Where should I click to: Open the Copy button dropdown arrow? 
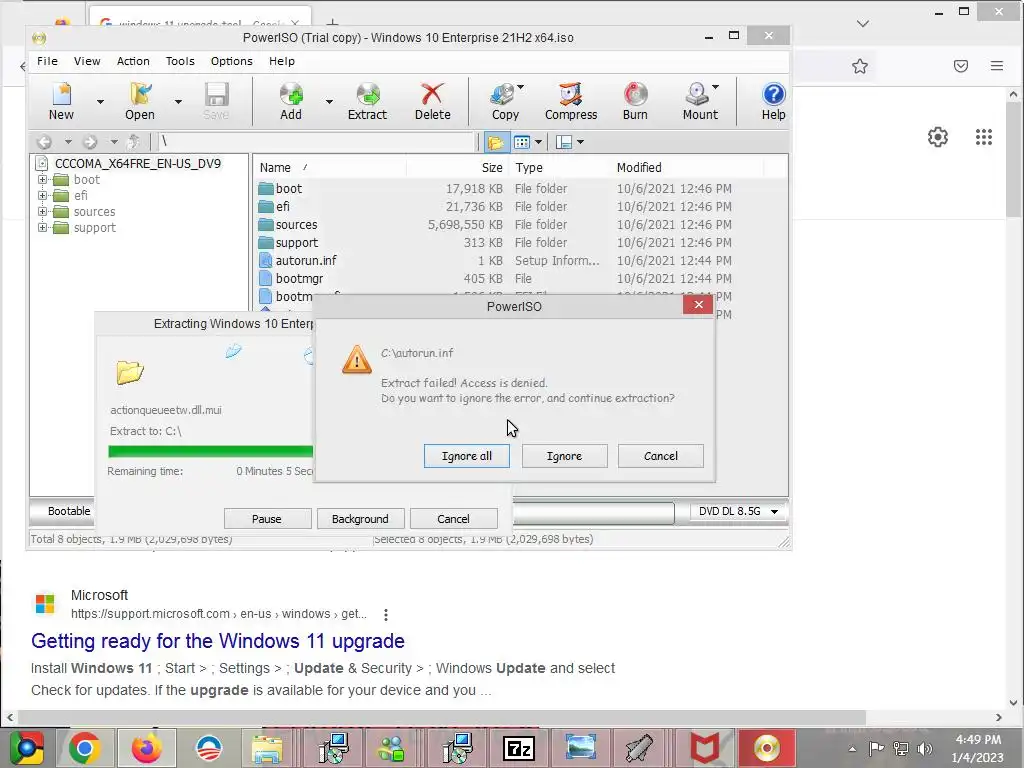pos(520,87)
